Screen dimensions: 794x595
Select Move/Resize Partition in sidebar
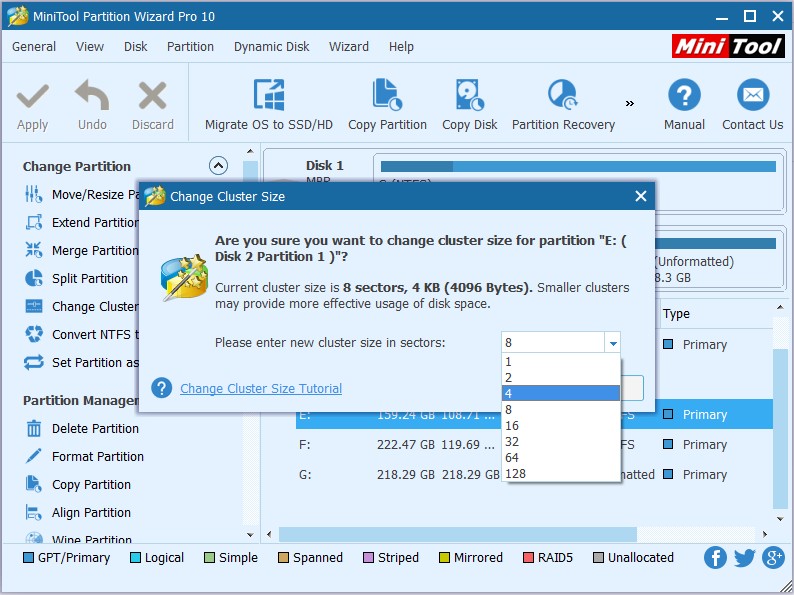81,194
